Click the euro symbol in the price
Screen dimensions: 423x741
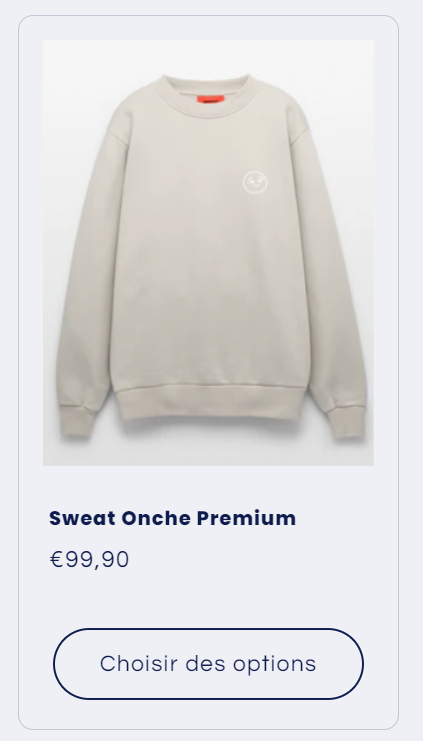pyautogui.click(x=56, y=560)
